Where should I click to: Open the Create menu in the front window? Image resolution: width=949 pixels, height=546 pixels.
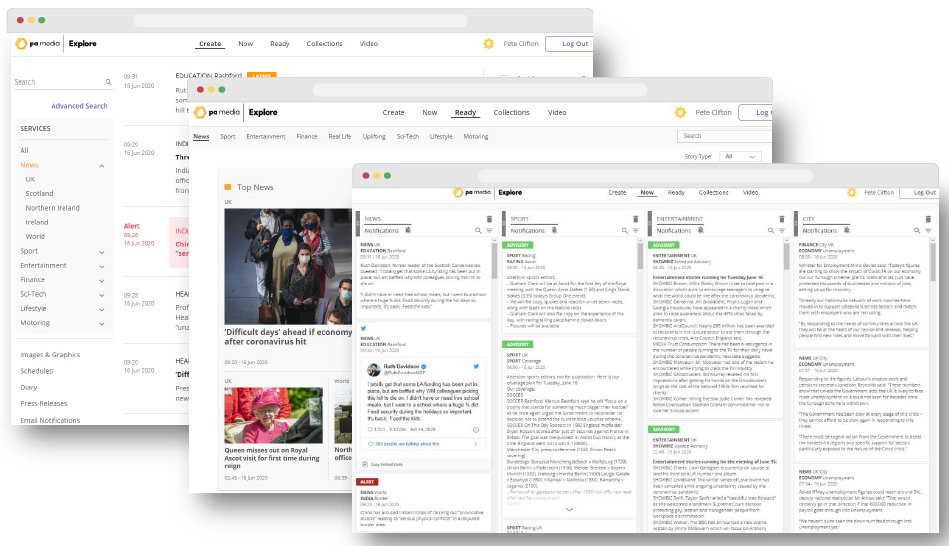tap(617, 192)
